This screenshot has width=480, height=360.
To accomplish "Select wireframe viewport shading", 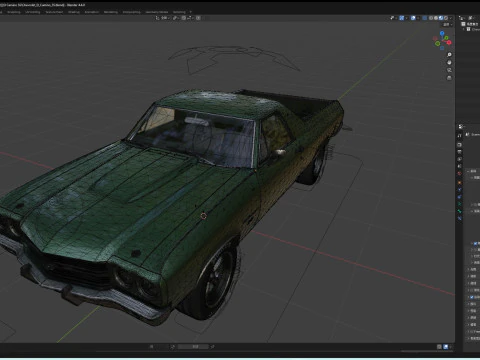I will (431, 18).
